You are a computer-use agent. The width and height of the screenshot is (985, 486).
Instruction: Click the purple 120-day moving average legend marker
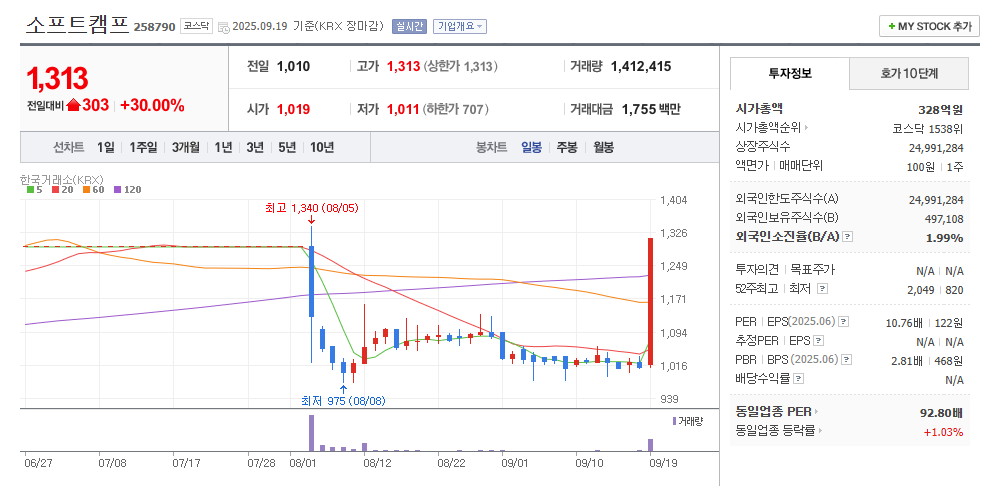pyautogui.click(x=117, y=189)
